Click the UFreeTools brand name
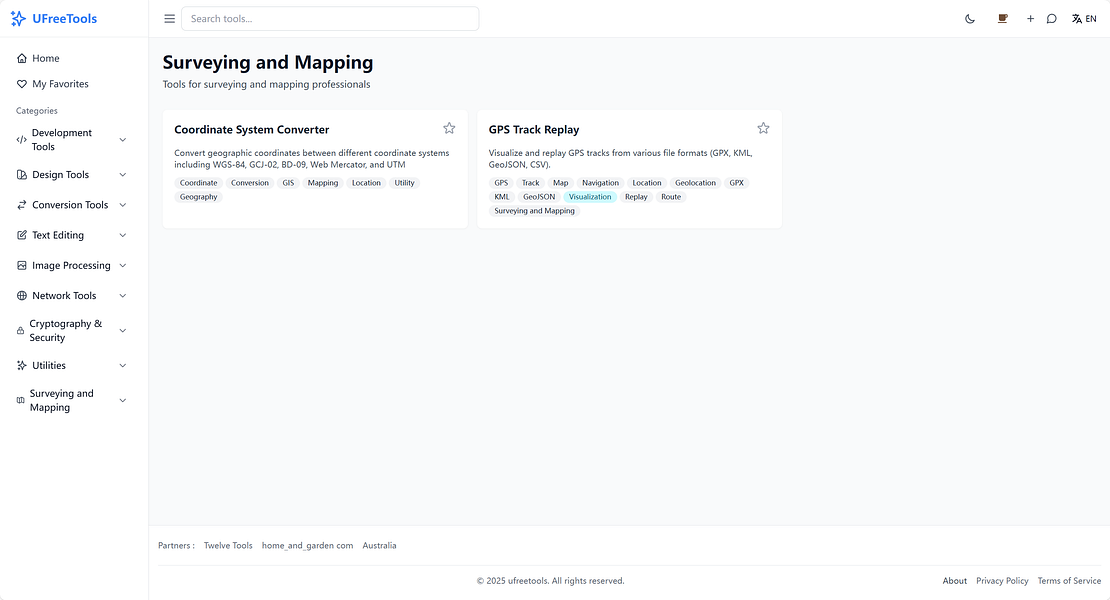The height and width of the screenshot is (600, 1110). pos(64,18)
